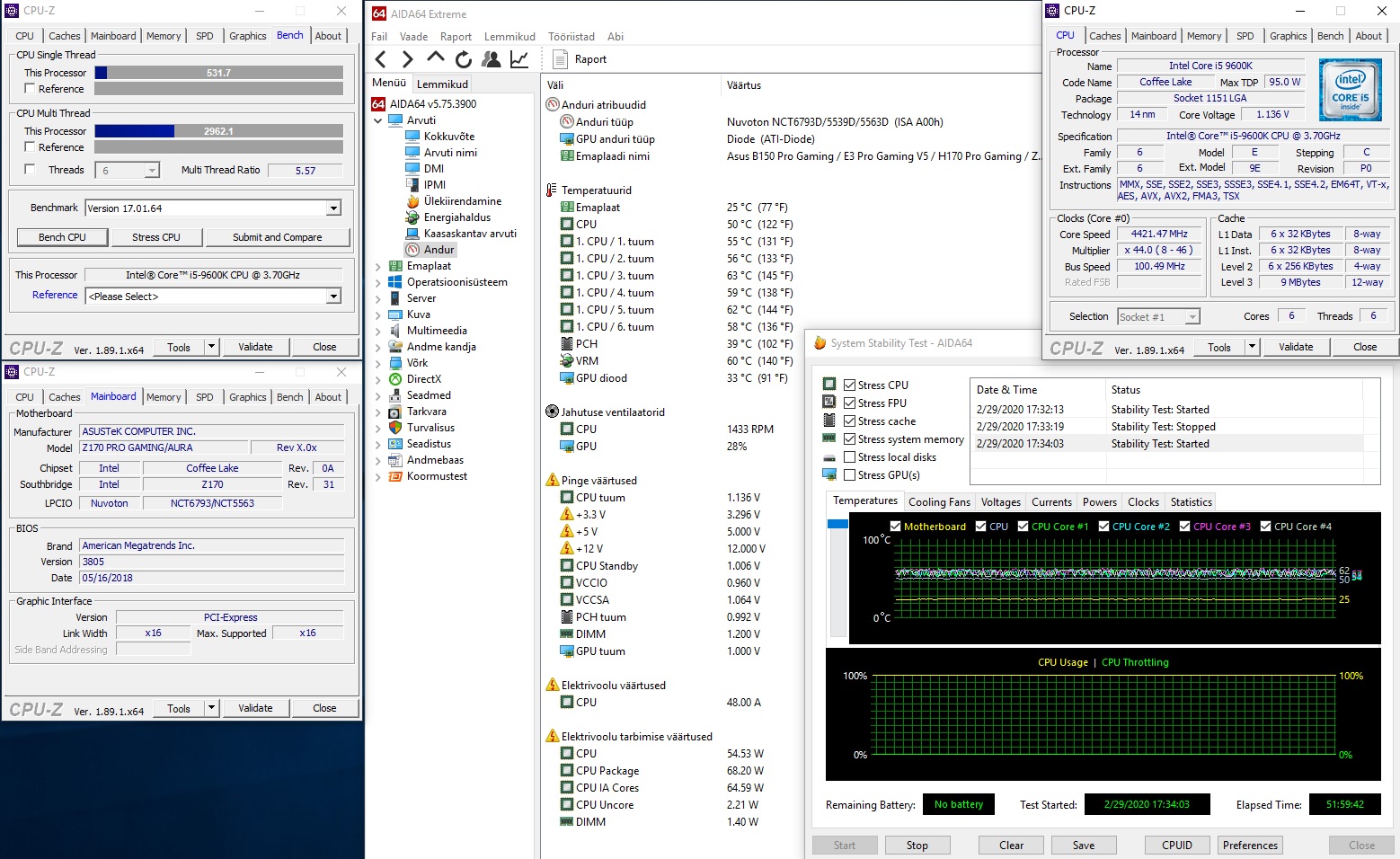
Task: Open the AIDA64 graph chart icon
Action: coord(519,59)
